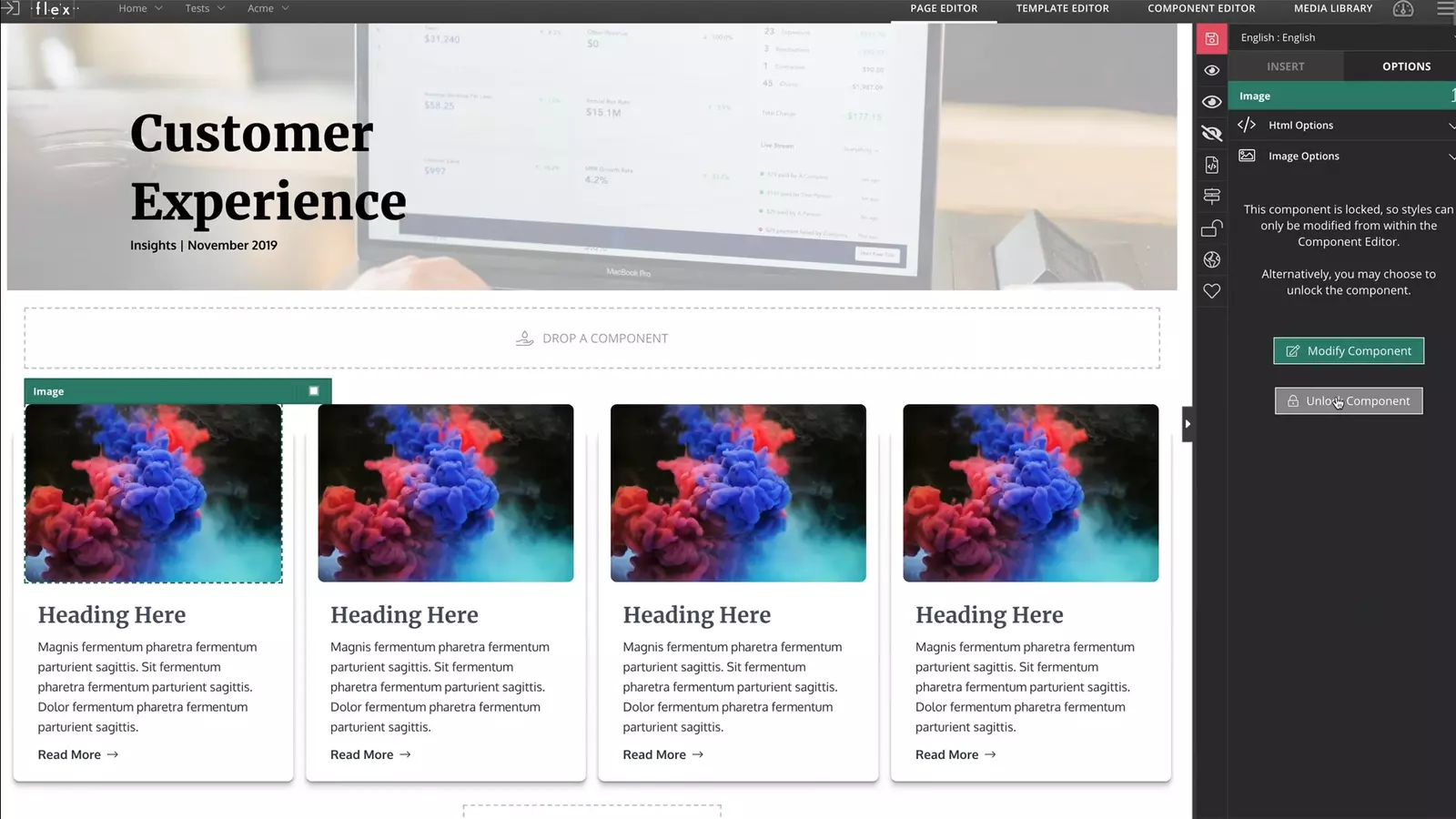This screenshot has height=819, width=1456.
Task: Collapse the right panel with arrow handle
Action: [1188, 424]
